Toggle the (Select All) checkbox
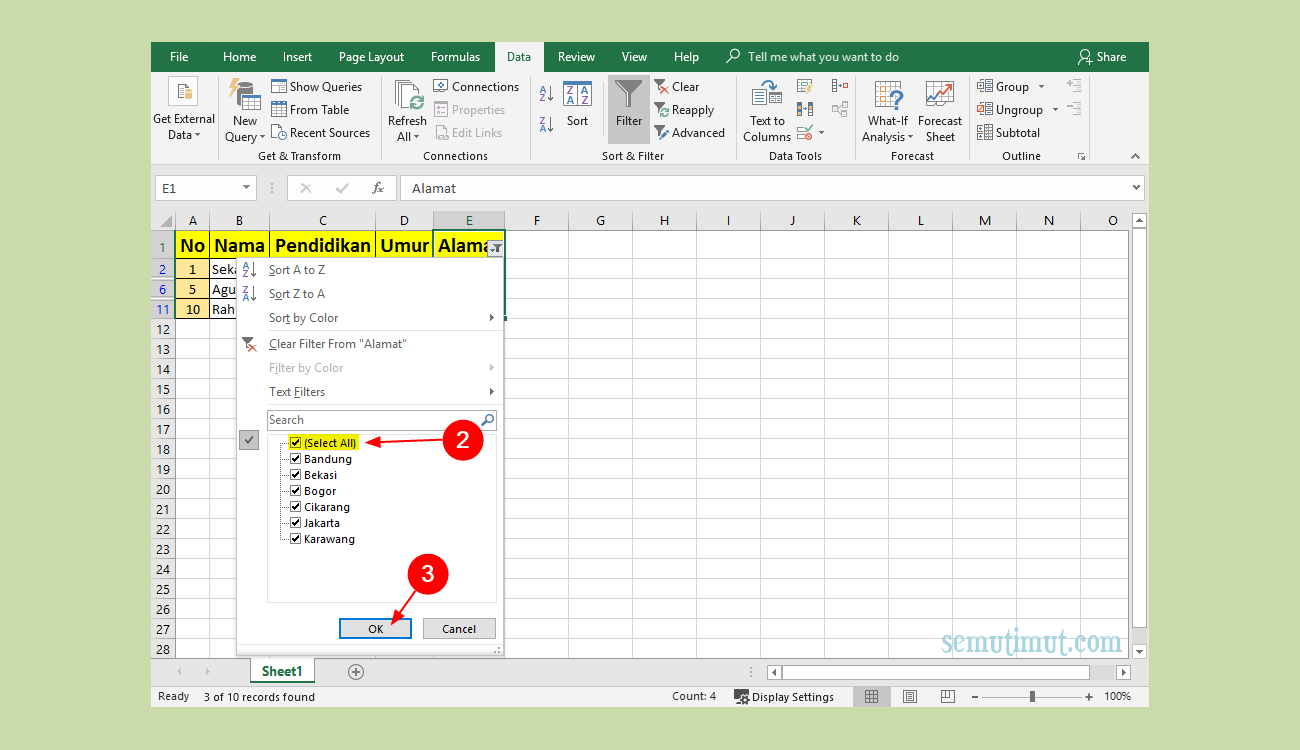Image resolution: width=1300 pixels, height=750 pixels. tap(295, 443)
